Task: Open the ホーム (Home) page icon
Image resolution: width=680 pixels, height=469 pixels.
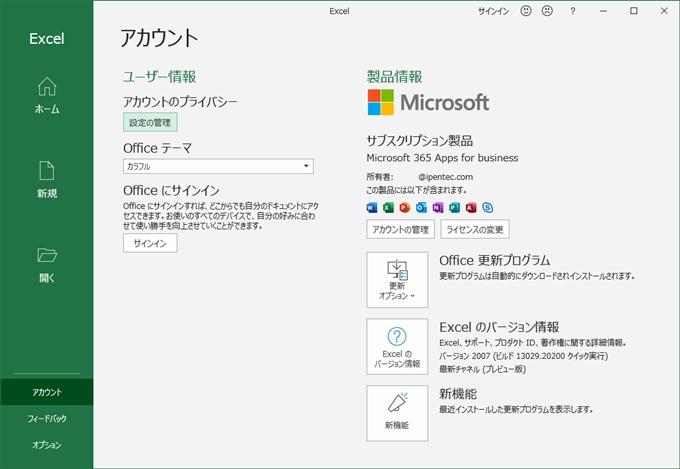Action: click(x=47, y=86)
